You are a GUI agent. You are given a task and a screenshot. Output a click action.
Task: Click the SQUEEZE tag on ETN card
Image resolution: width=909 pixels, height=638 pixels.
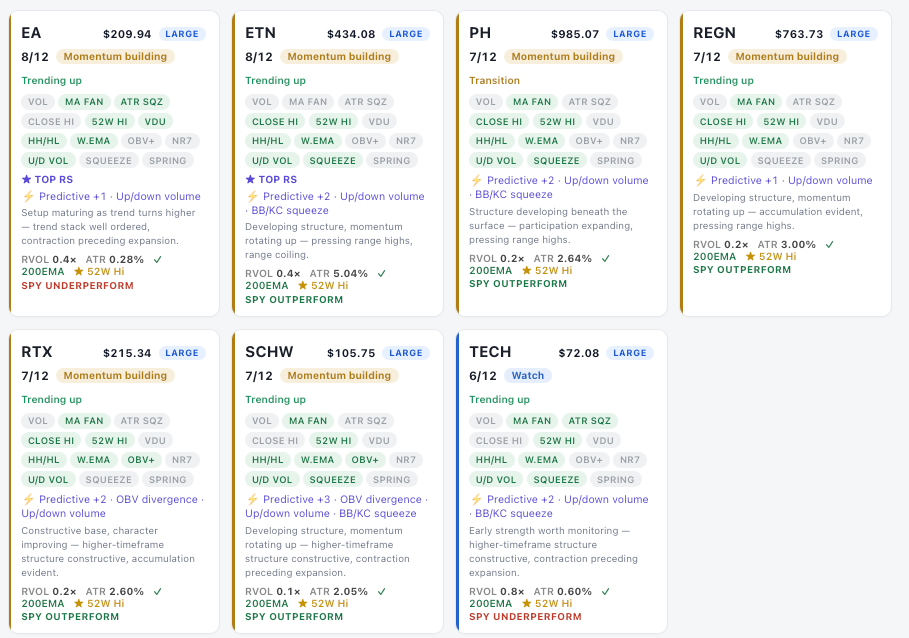click(x=333, y=161)
